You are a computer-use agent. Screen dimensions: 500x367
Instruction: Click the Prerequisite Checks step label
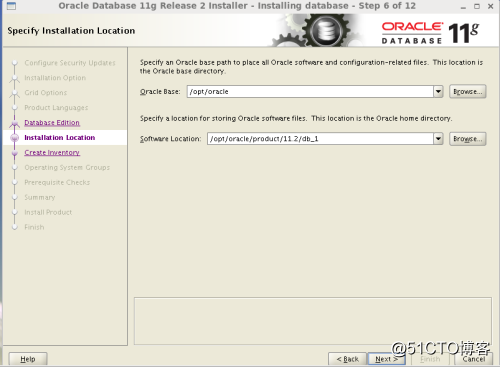coord(57,182)
